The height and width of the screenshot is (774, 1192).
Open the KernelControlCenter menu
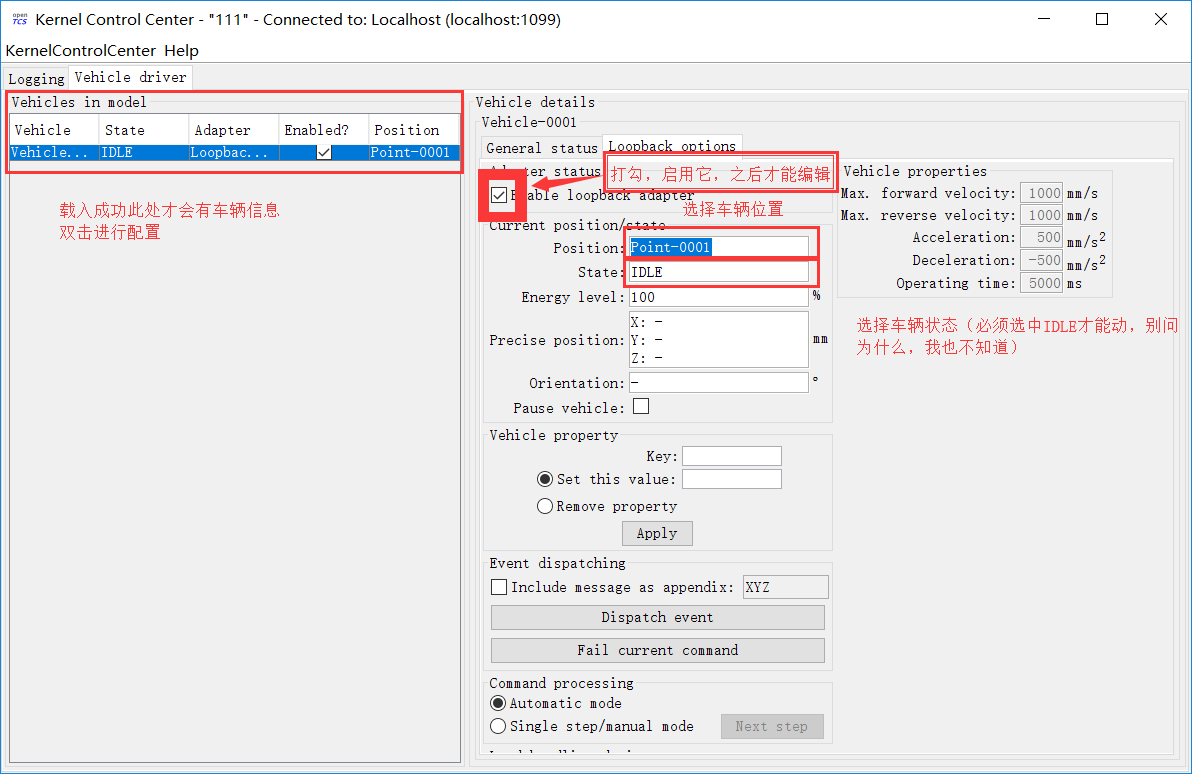[x=77, y=50]
